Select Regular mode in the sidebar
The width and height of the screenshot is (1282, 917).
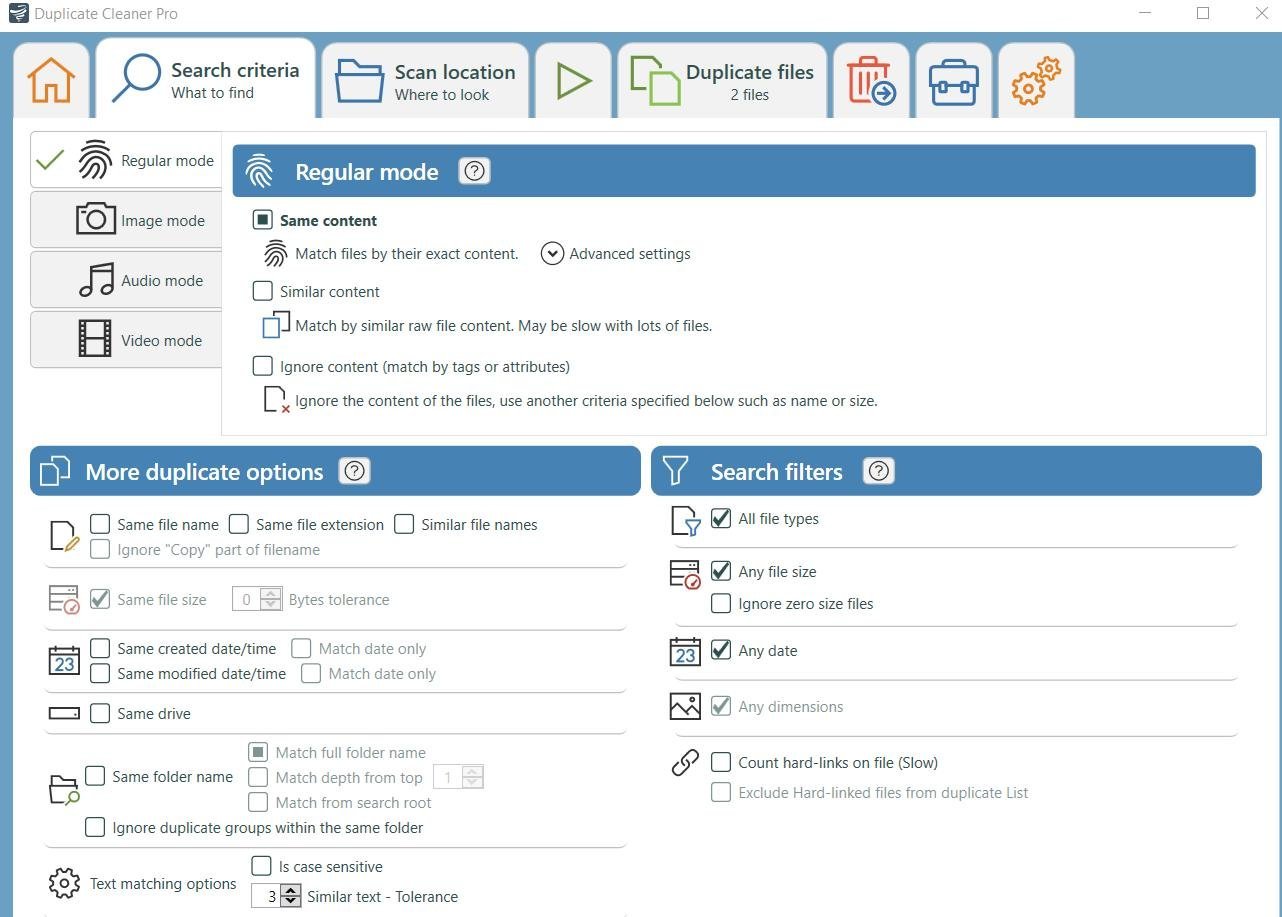pos(126,160)
